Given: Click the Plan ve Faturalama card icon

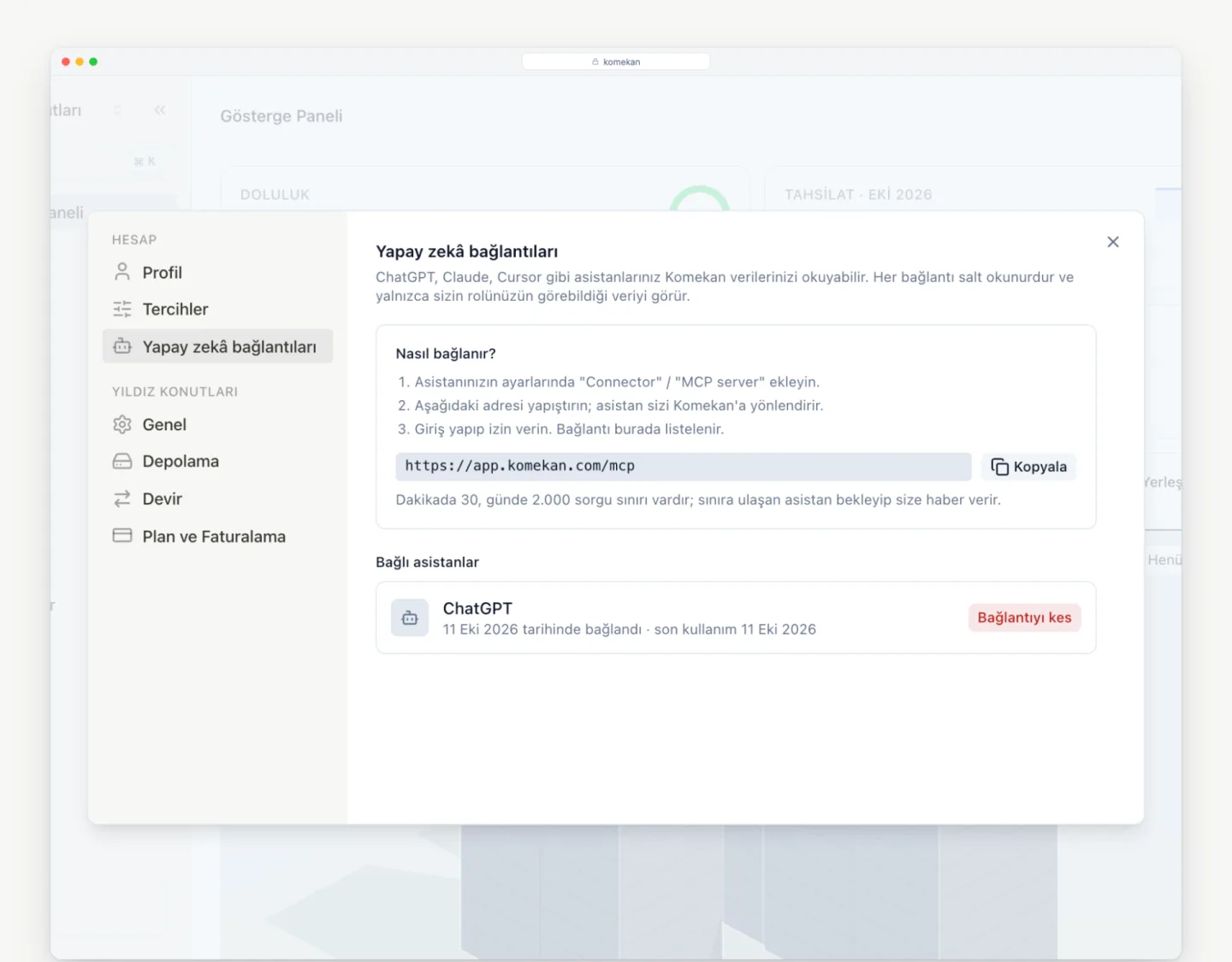Looking at the screenshot, I should click(122, 535).
